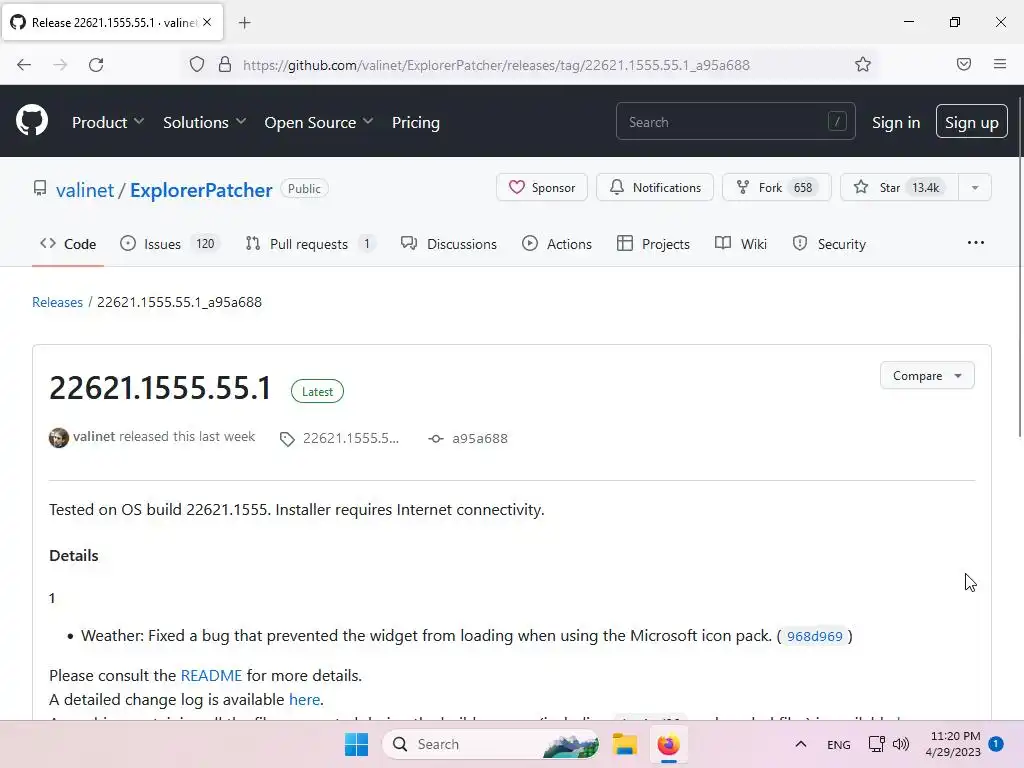Open valinet user profile link

tap(85, 190)
